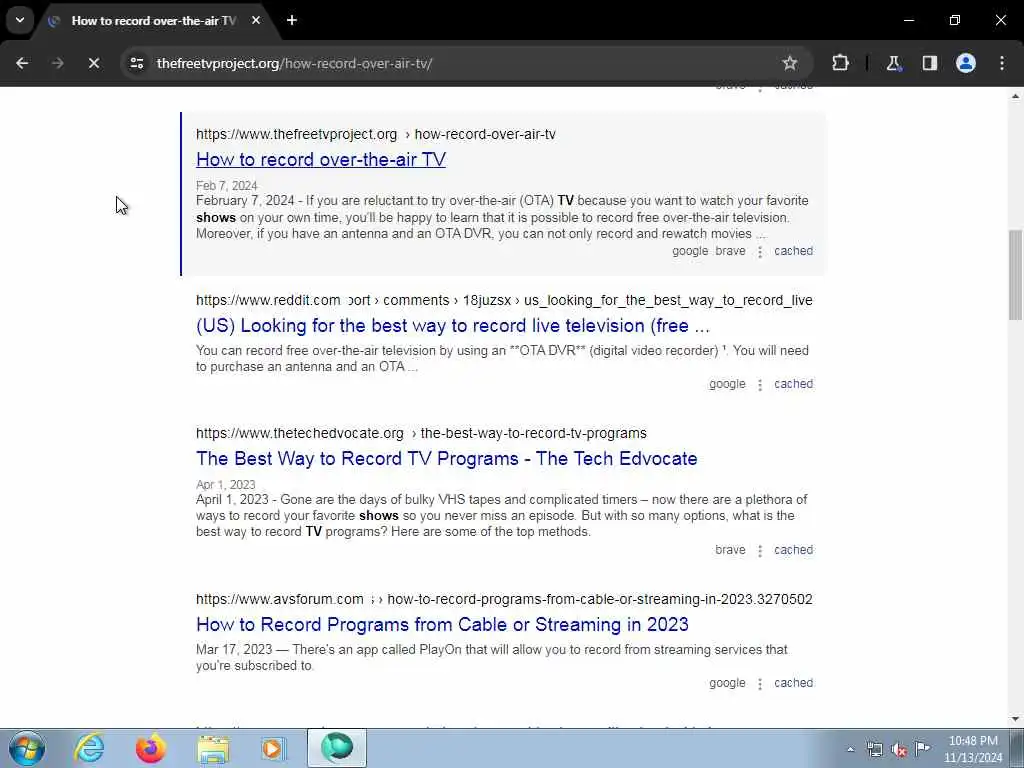View site information icon in address bar
The height and width of the screenshot is (768, 1024).
coord(136,63)
